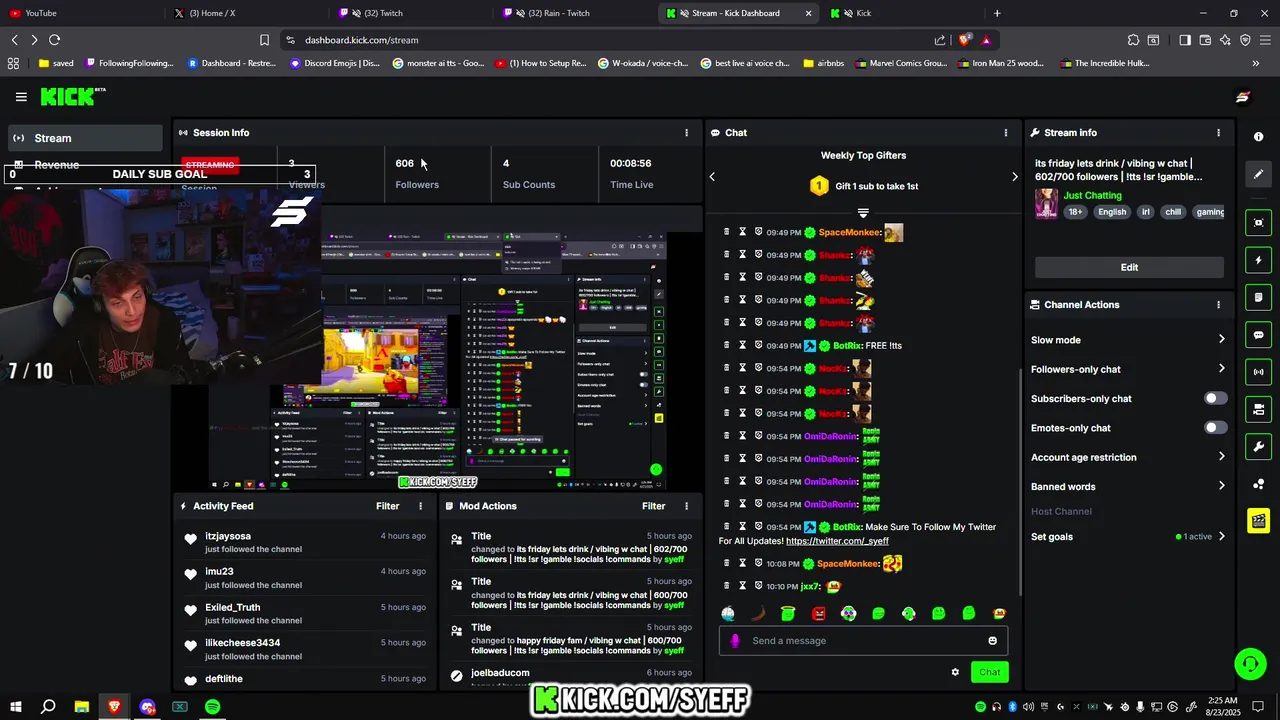Open the hamburger menu beside Kick logo
This screenshot has width=1280, height=720.
click(21, 97)
